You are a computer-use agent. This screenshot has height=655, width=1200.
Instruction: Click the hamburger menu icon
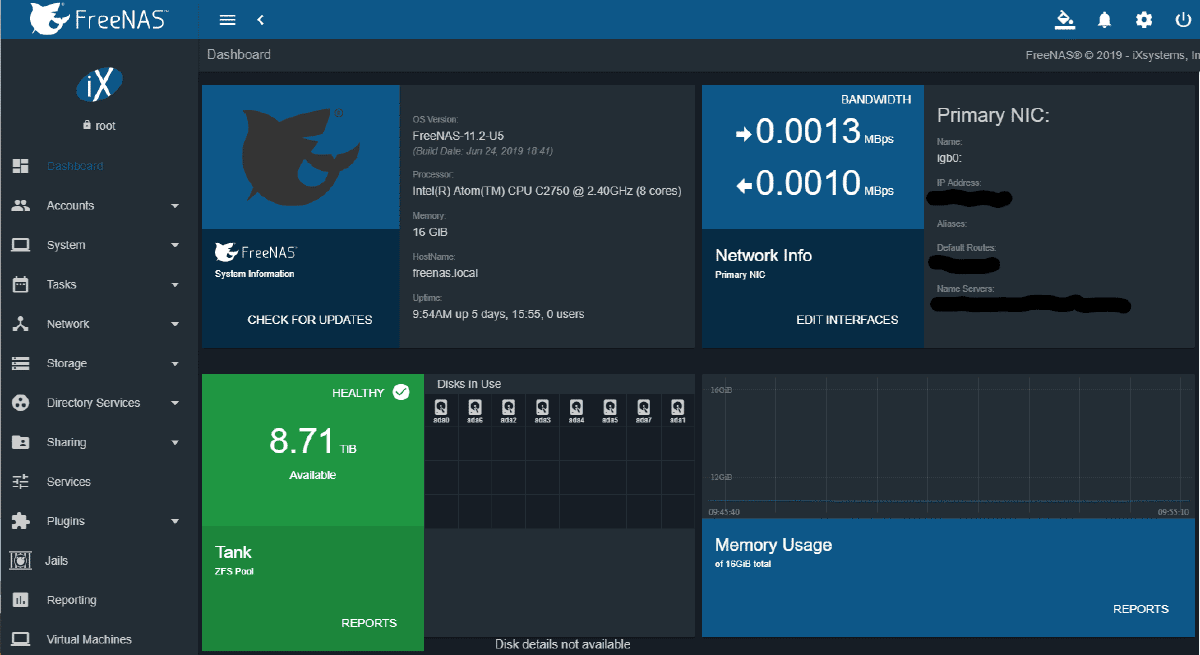click(x=227, y=19)
